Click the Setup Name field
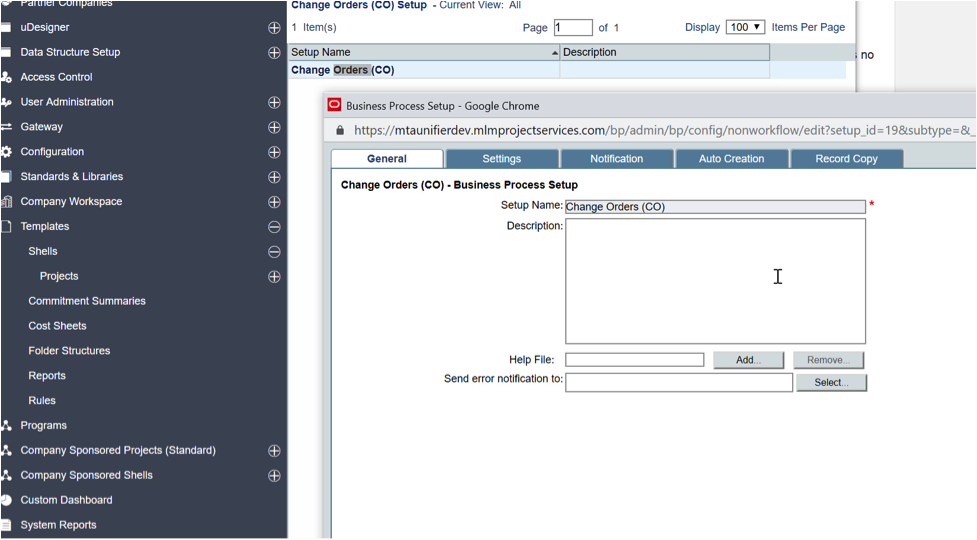The image size is (977, 540). click(715, 207)
